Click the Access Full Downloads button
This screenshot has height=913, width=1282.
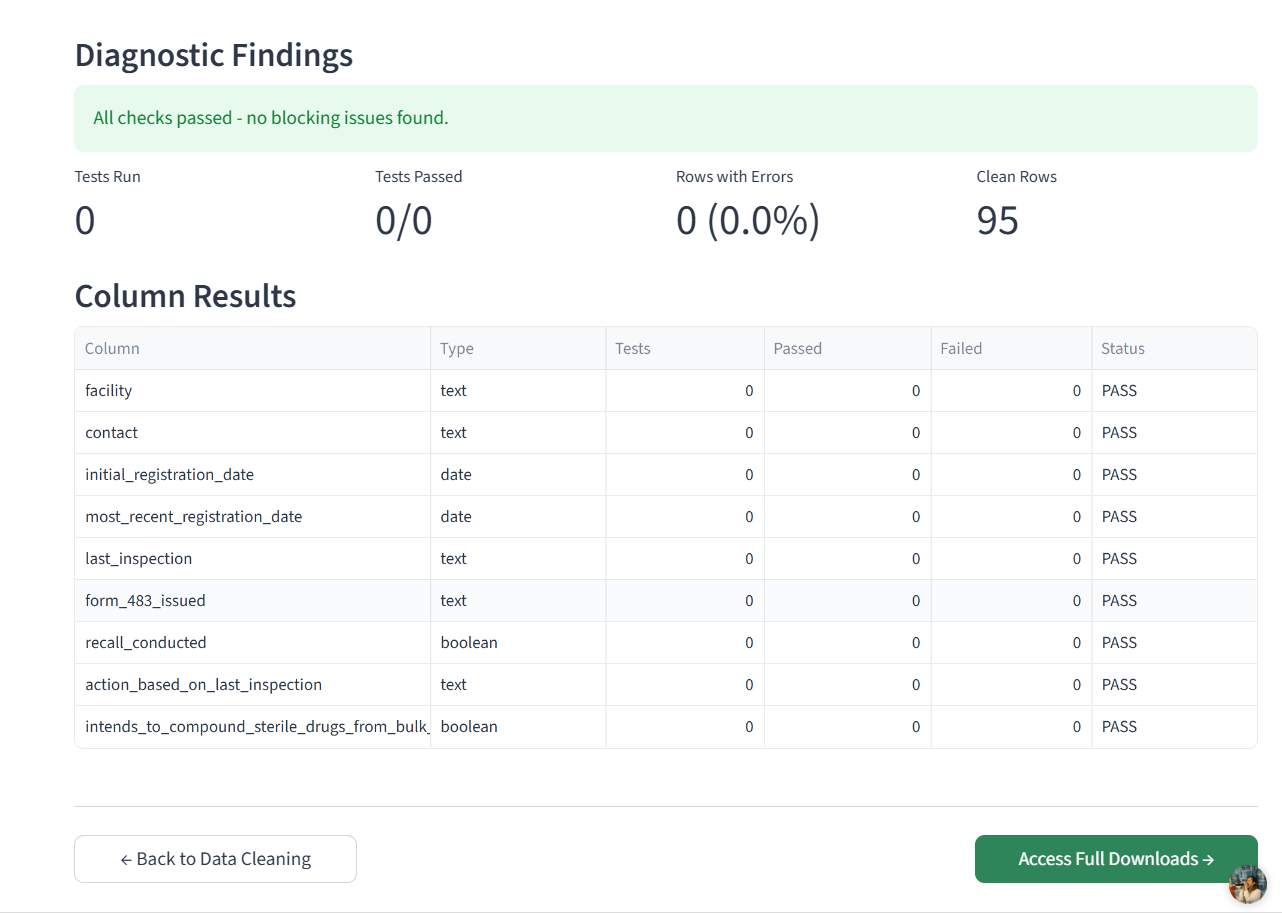1115,858
